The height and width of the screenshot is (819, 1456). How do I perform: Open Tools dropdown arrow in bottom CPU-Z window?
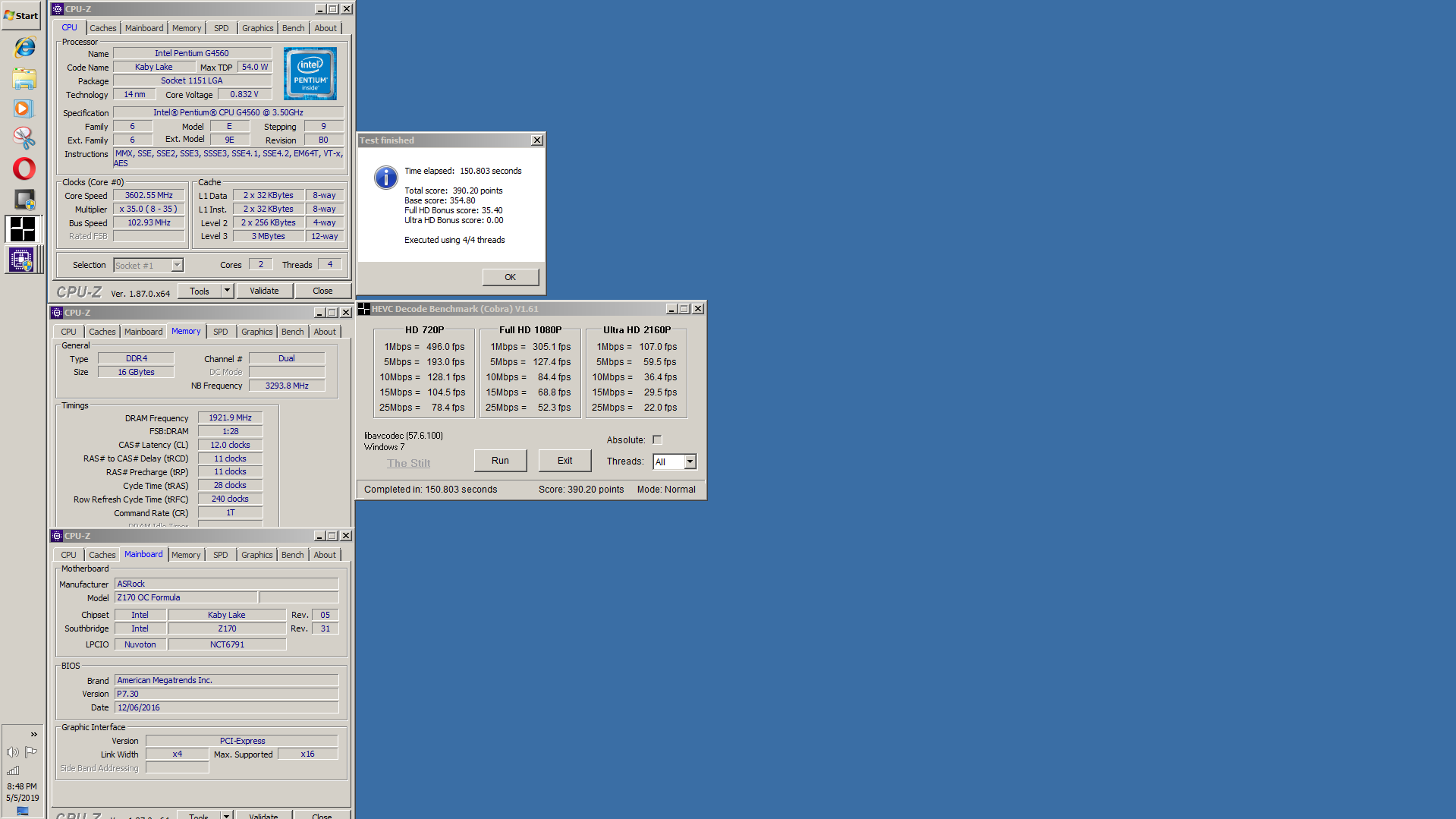pyautogui.click(x=225, y=815)
